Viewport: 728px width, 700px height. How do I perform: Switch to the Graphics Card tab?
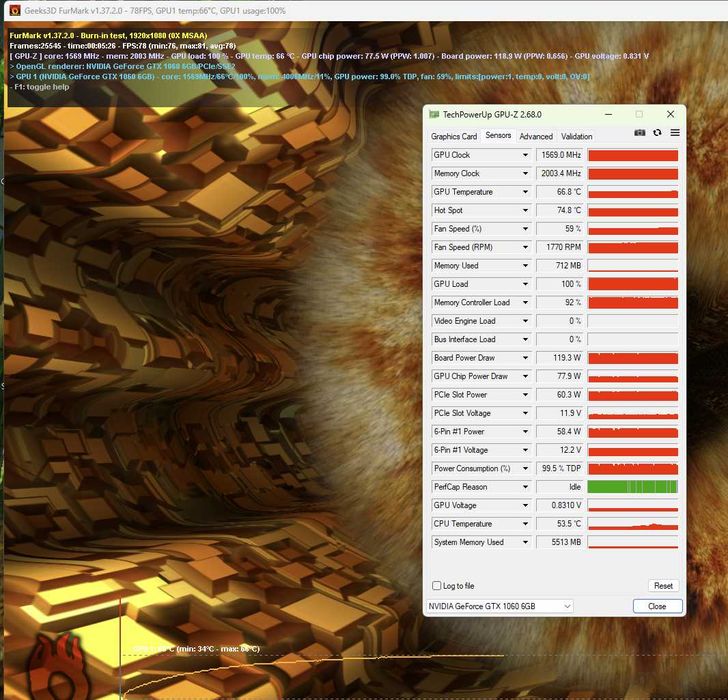(x=454, y=136)
